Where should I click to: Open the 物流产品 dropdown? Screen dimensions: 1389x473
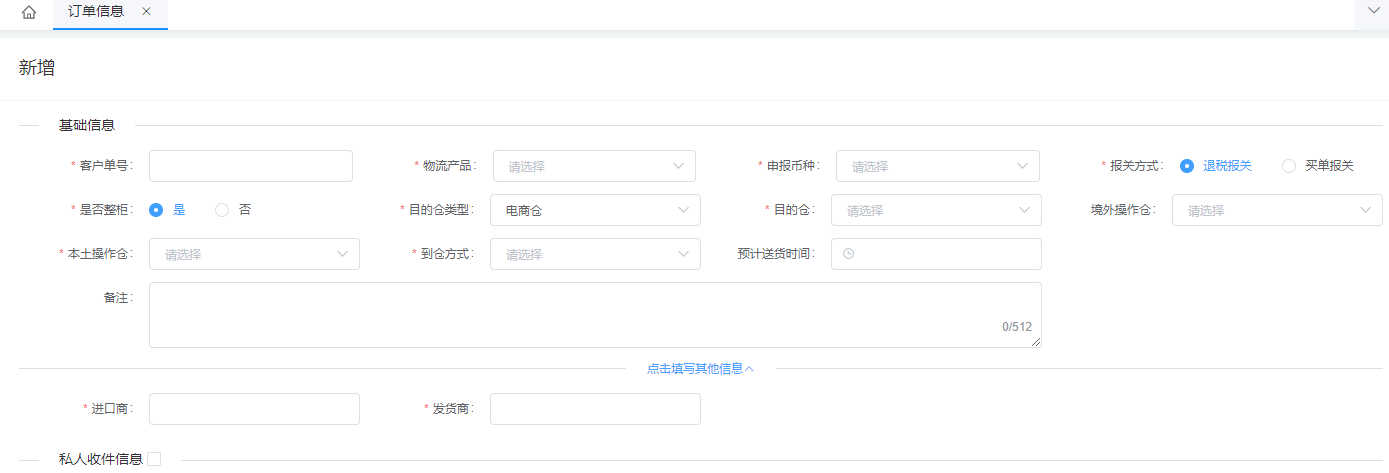click(594, 166)
